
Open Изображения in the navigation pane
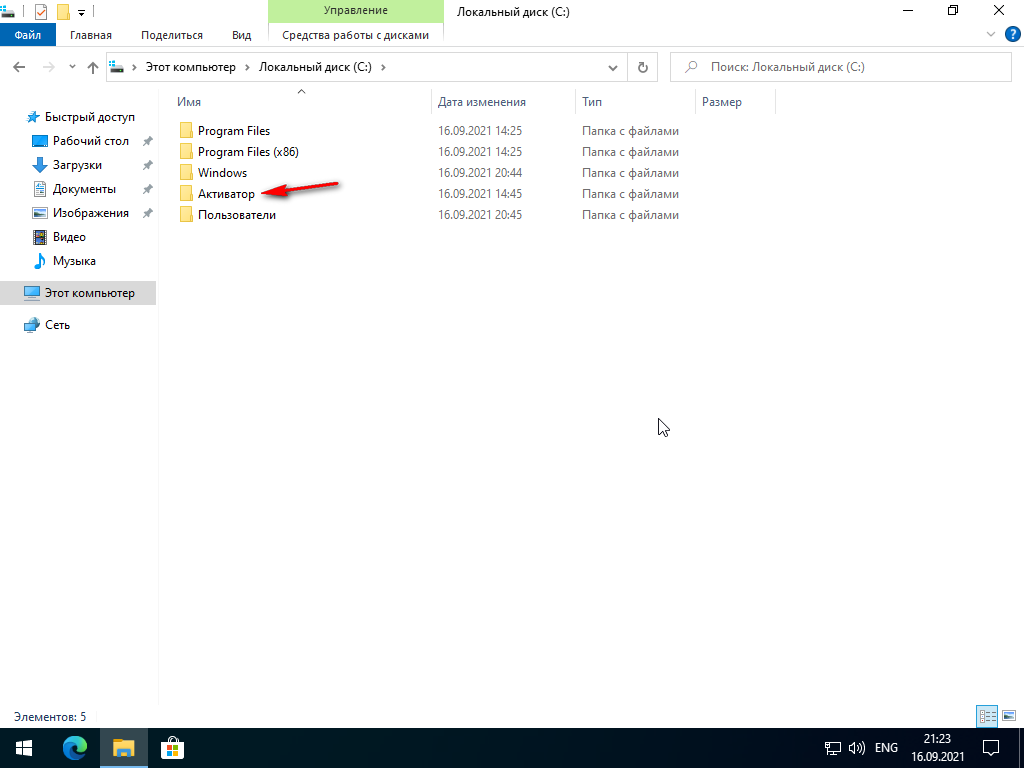coord(90,213)
